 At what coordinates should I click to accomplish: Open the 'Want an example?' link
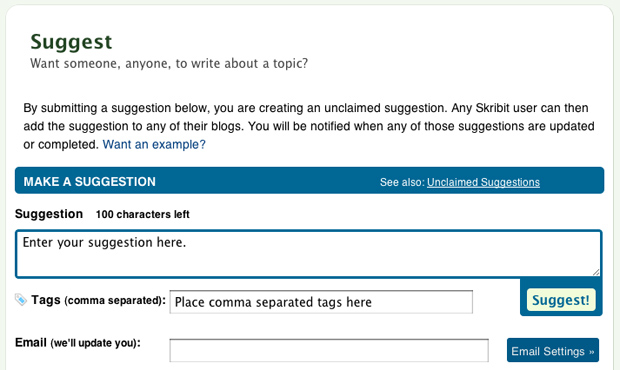click(154, 144)
